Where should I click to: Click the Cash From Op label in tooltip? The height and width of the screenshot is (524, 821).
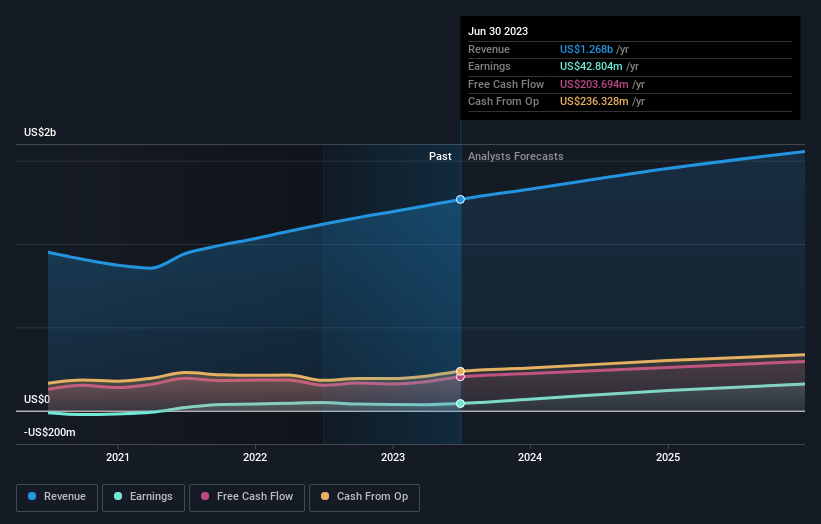(x=503, y=102)
